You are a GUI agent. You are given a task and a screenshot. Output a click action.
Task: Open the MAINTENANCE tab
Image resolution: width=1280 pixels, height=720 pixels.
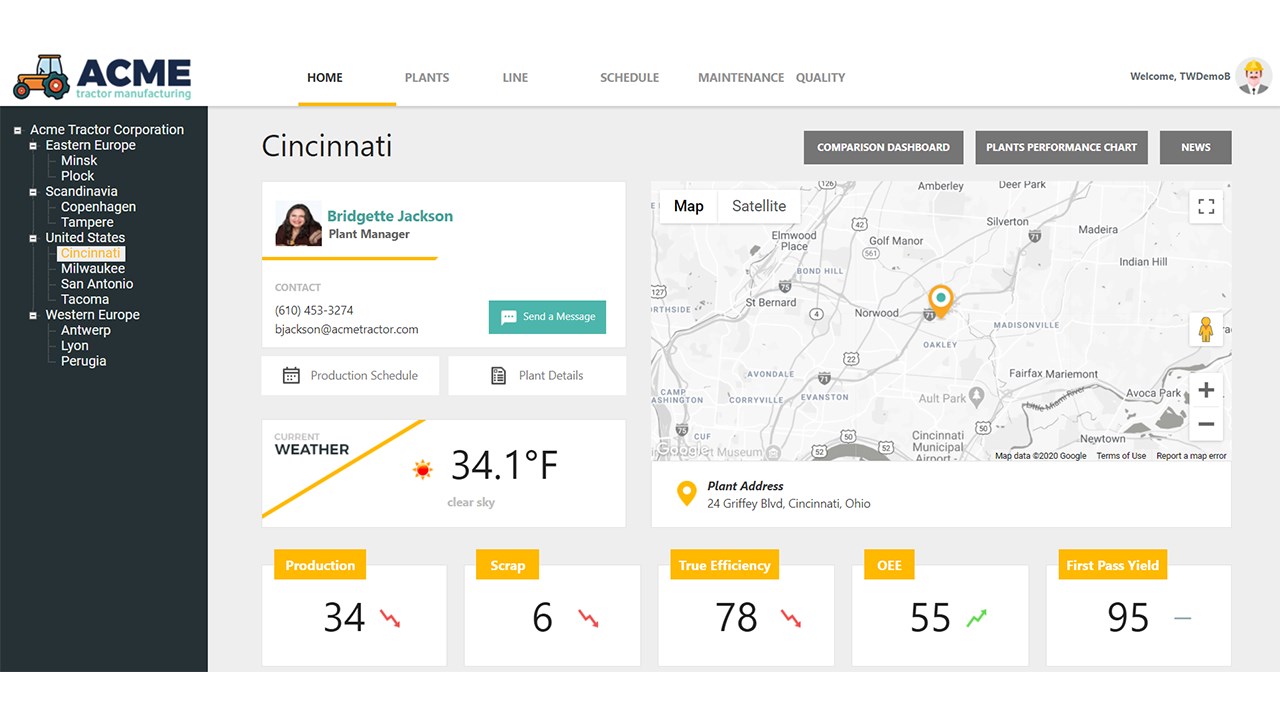point(741,77)
